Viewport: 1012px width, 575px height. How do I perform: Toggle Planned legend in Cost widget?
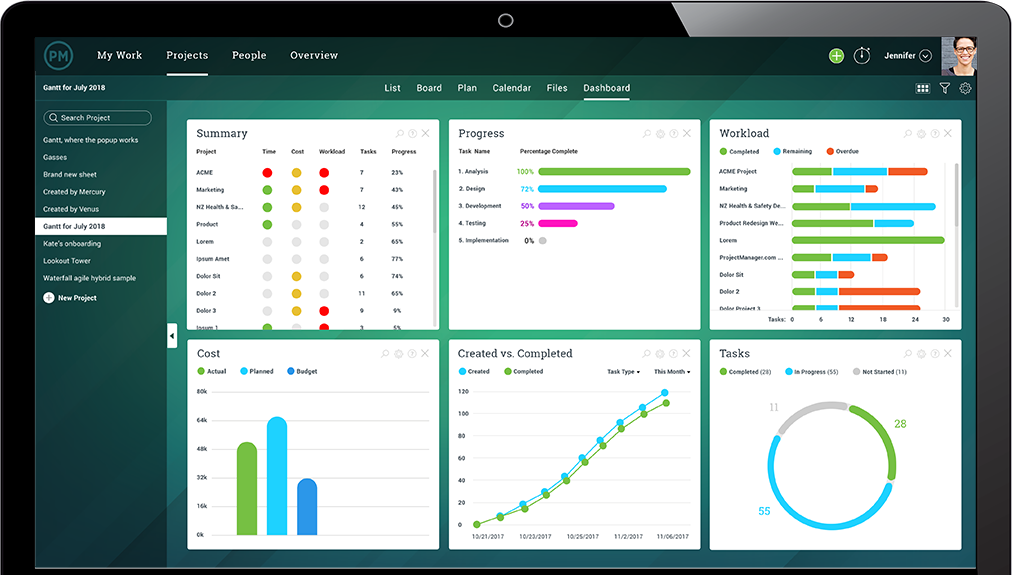coord(257,372)
